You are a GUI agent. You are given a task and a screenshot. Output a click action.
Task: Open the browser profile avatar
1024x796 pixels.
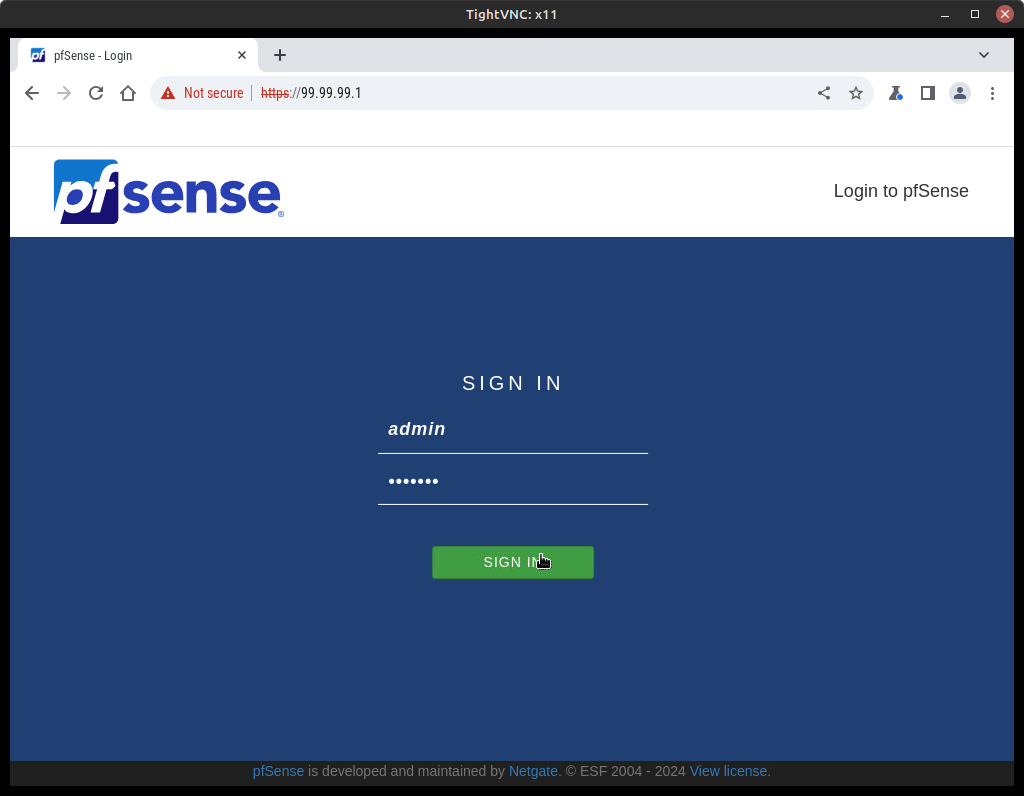960,93
